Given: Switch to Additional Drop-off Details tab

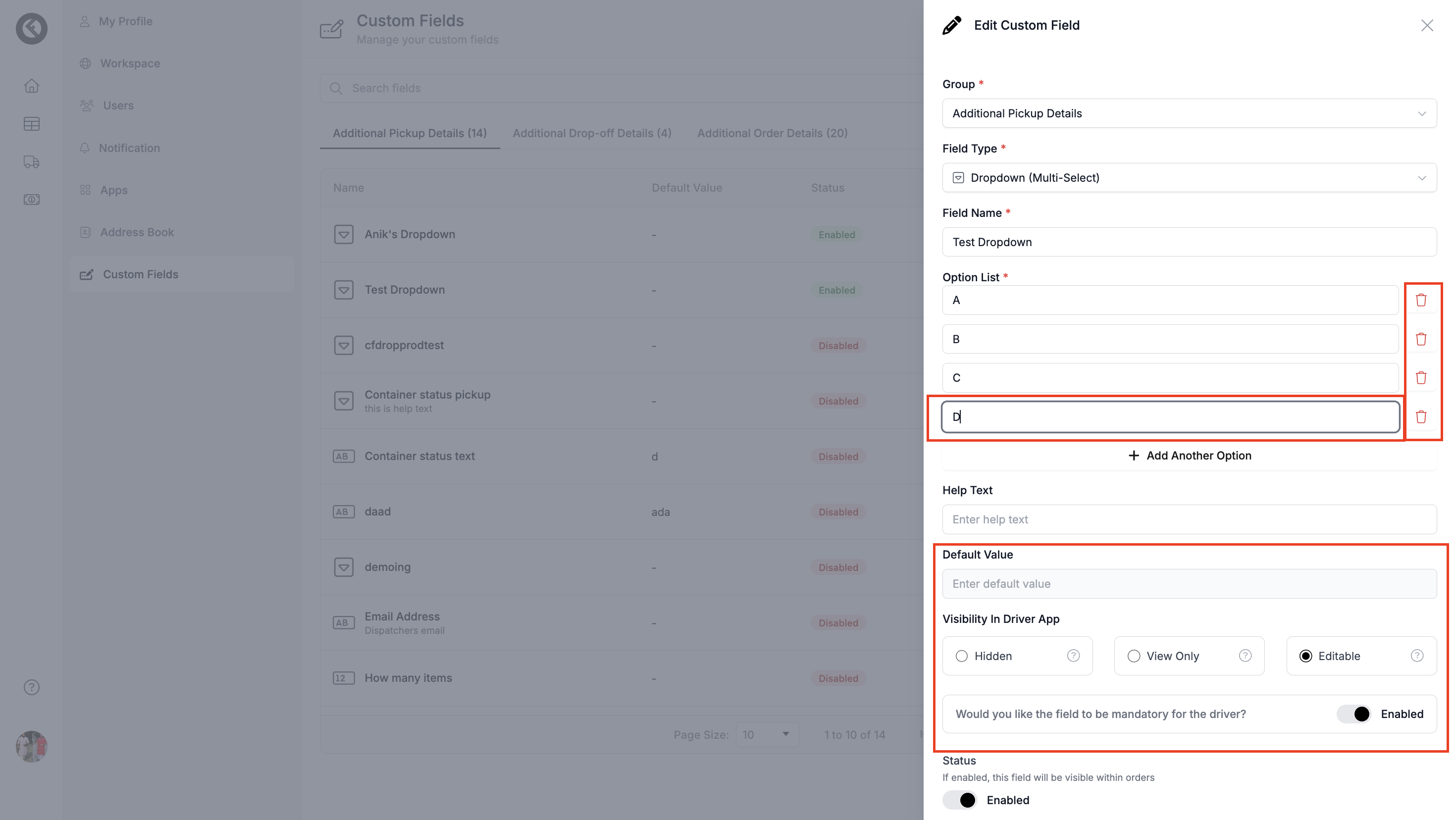Looking at the screenshot, I should coord(592,133).
